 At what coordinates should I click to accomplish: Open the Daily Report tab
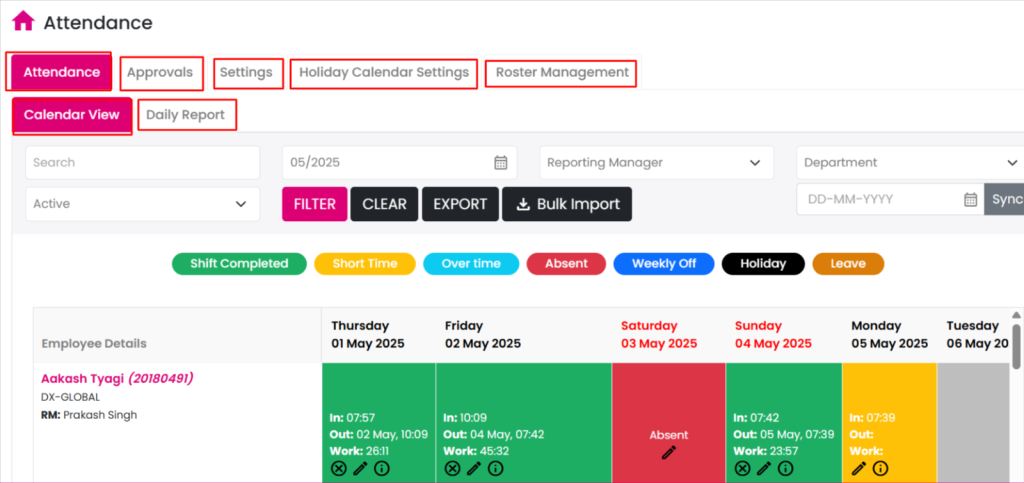tap(186, 115)
